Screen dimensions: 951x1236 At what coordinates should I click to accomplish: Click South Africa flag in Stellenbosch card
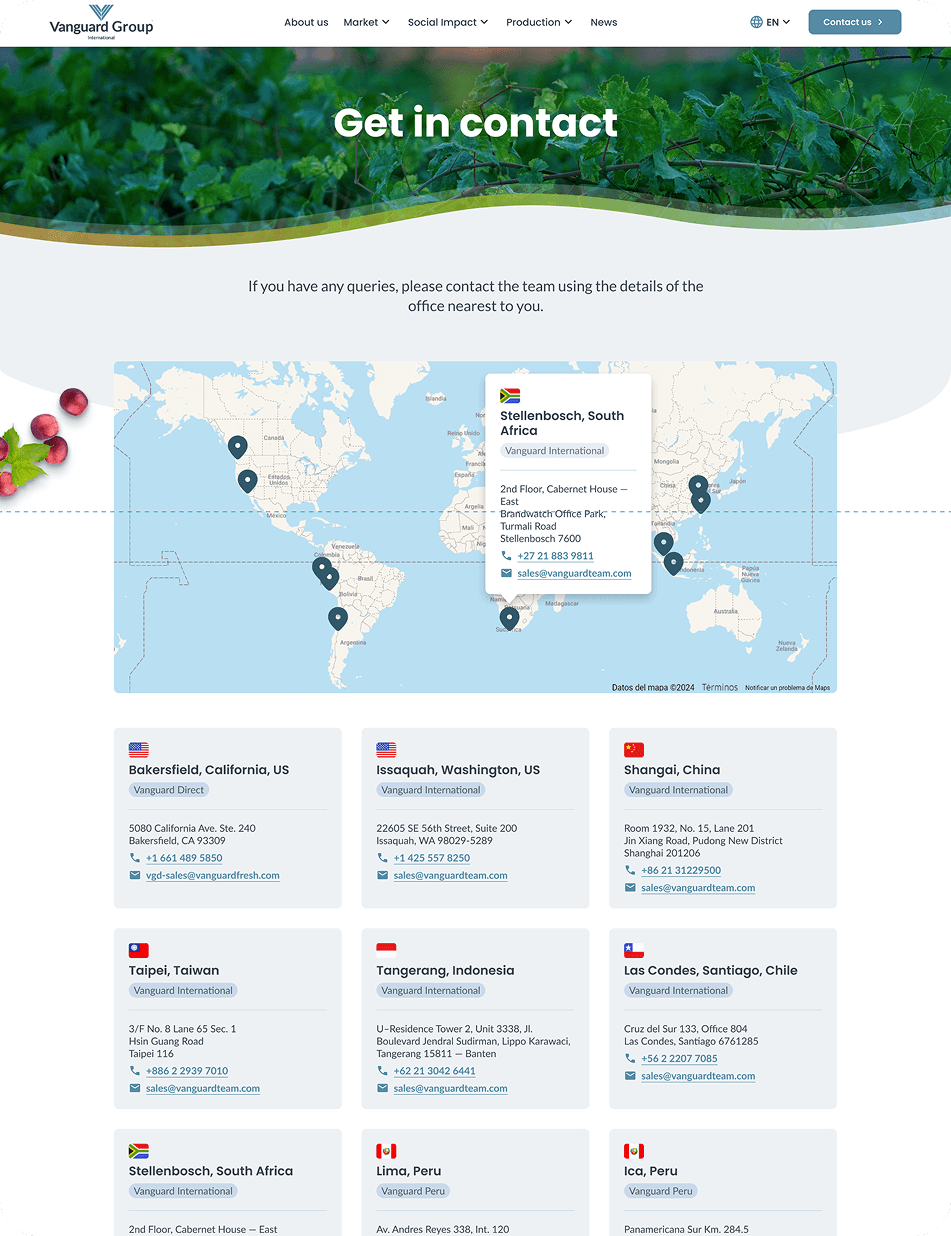click(x=139, y=1151)
